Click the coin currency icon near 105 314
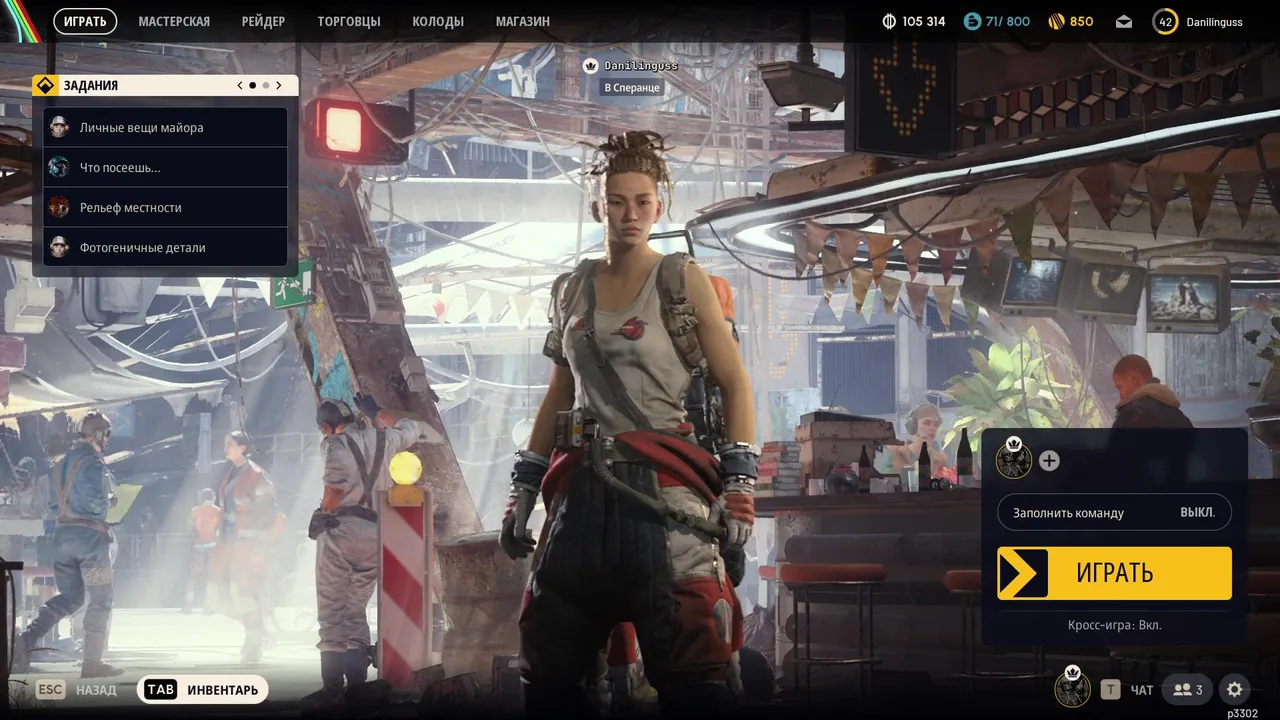Screen dimensions: 1280x720 point(889,21)
